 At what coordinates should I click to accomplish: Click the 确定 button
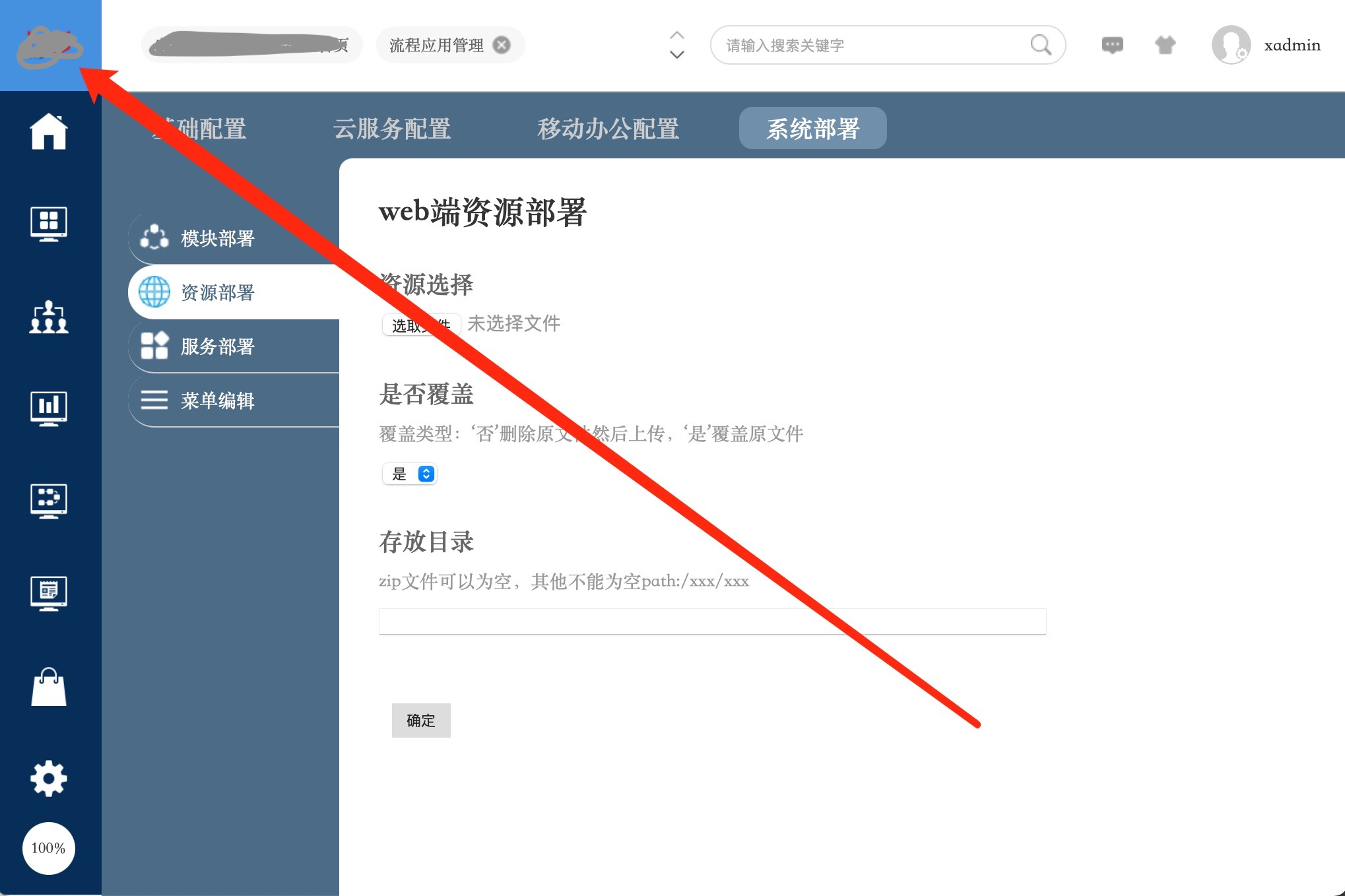click(421, 720)
